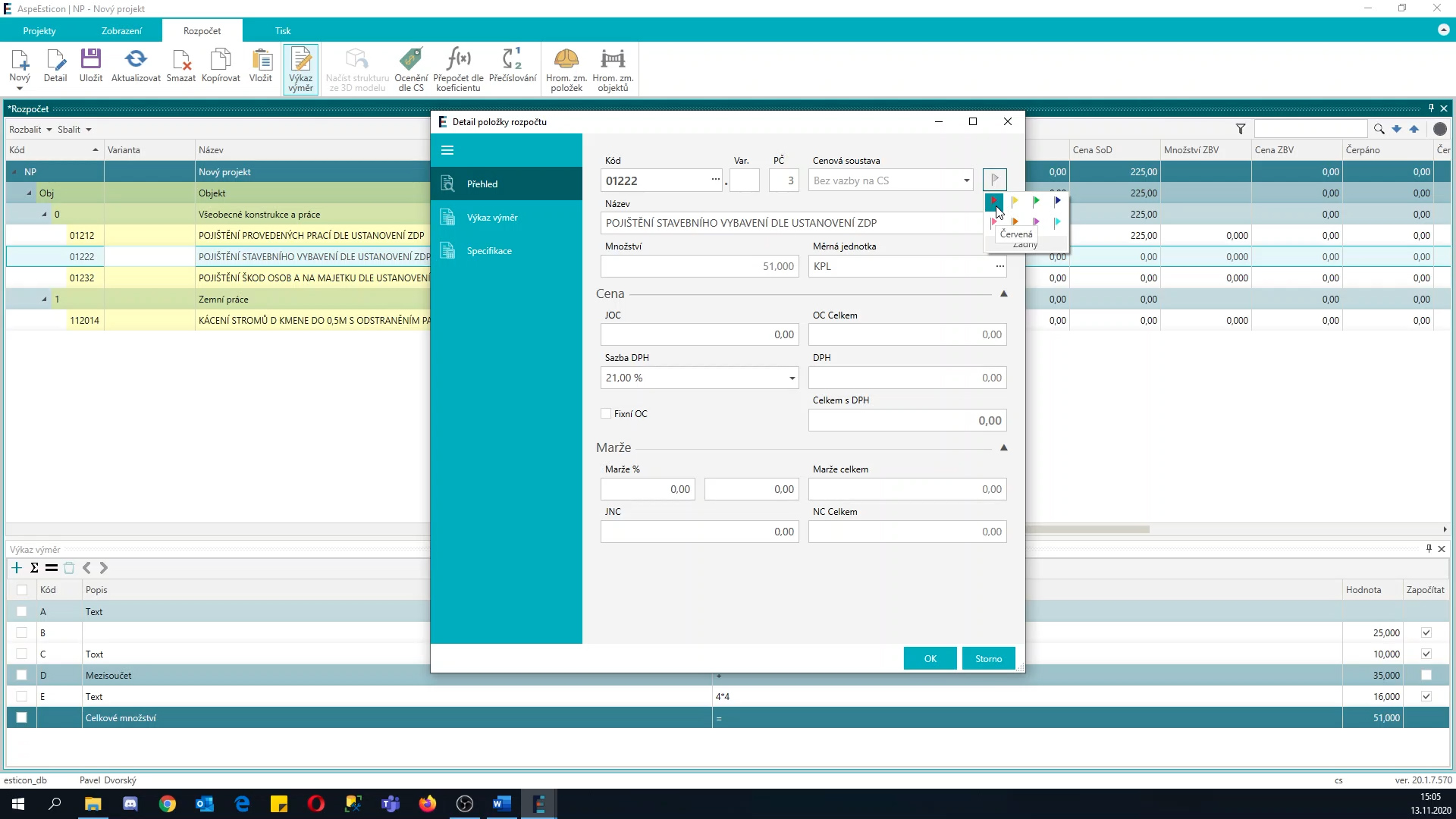Click the Hrom. zm. položek helmet icon

[x=566, y=60]
